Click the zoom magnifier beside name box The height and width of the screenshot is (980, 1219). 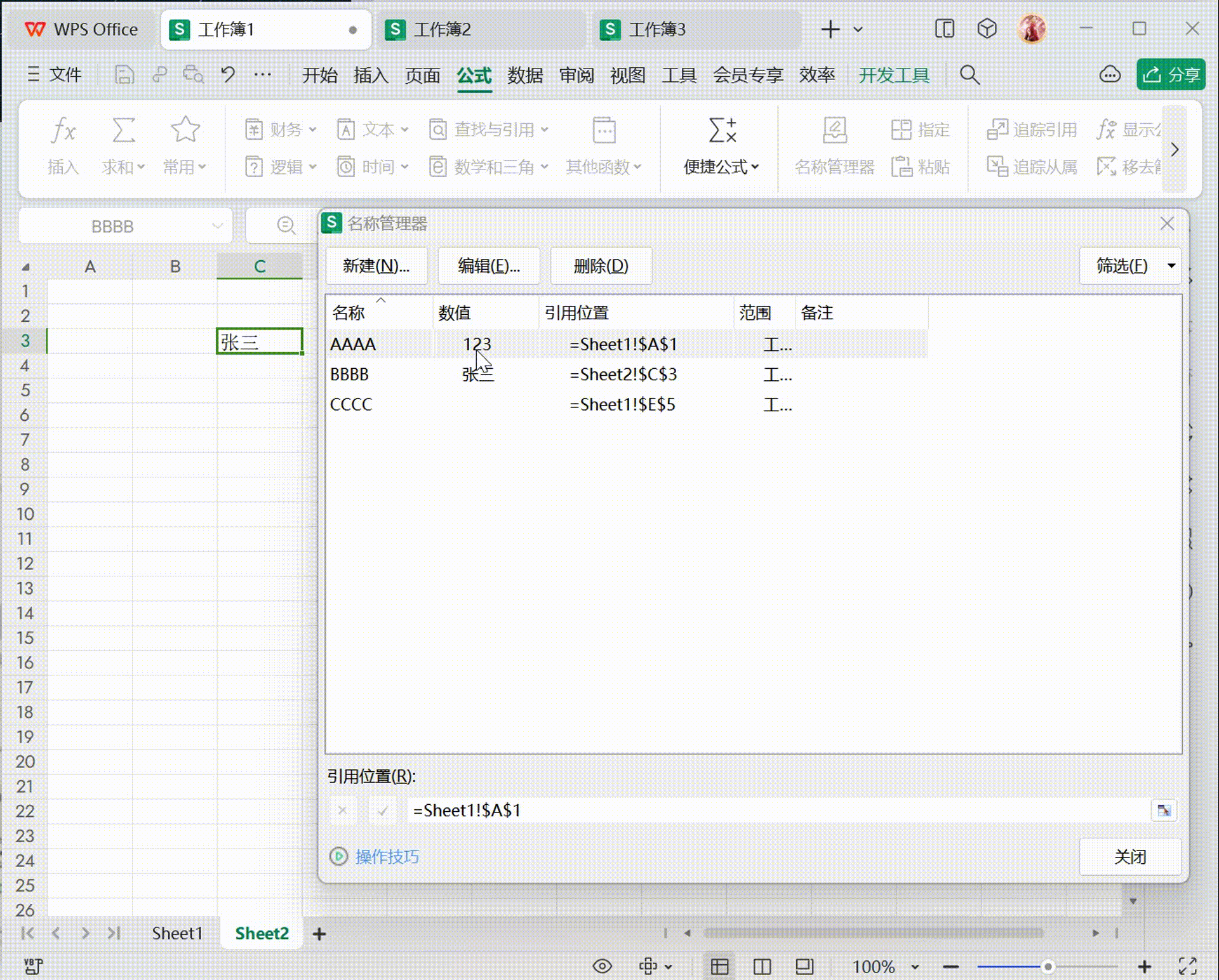click(286, 225)
